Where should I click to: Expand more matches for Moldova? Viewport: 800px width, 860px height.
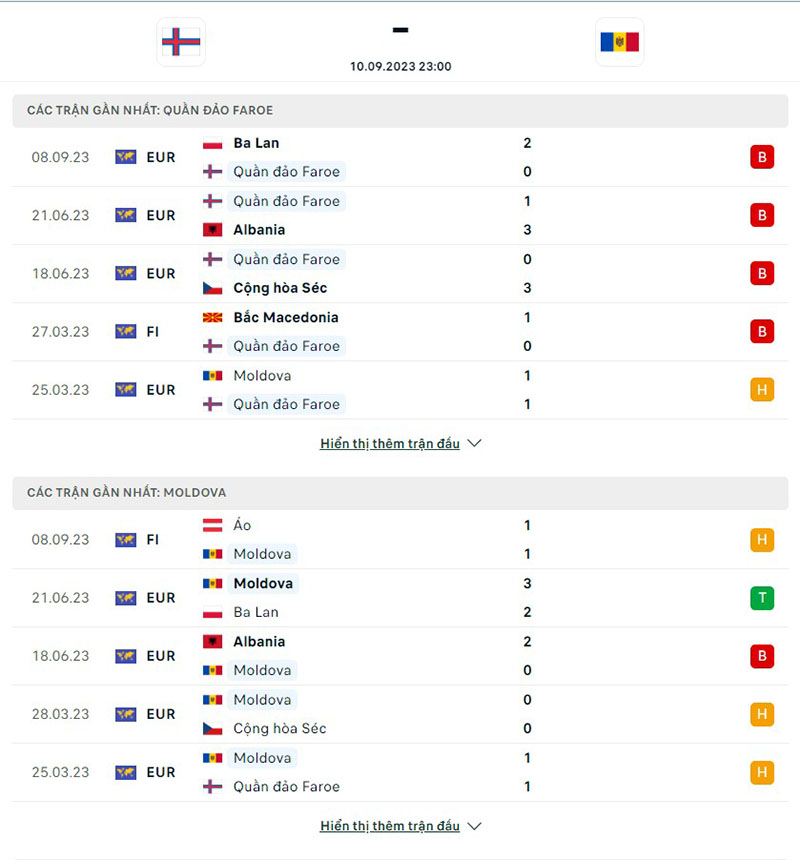point(390,826)
